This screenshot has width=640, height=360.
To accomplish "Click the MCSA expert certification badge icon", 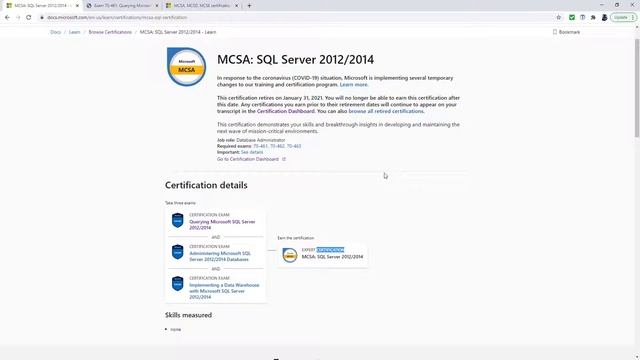I will [x=290, y=255].
